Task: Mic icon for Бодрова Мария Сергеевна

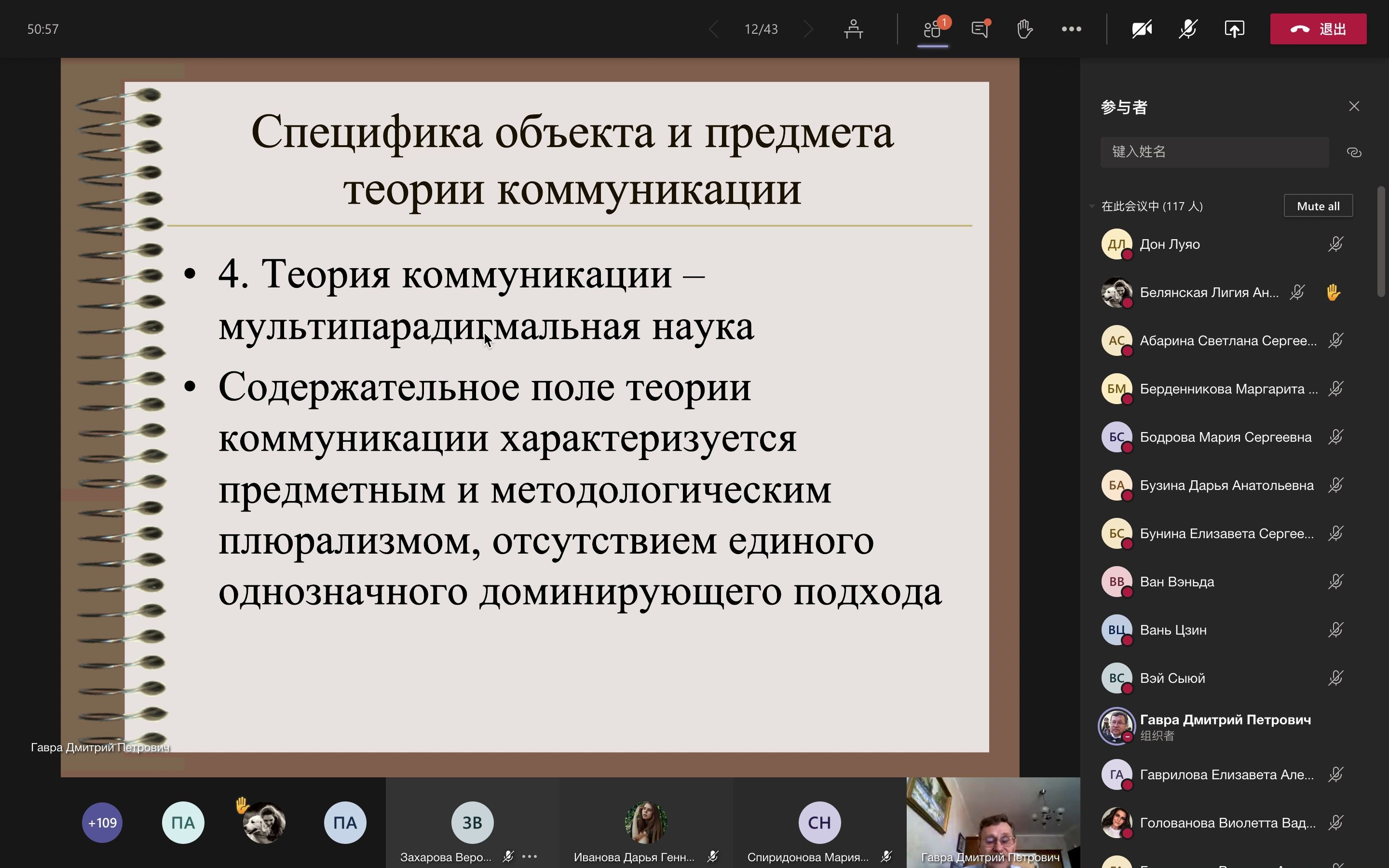Action: point(1335,437)
